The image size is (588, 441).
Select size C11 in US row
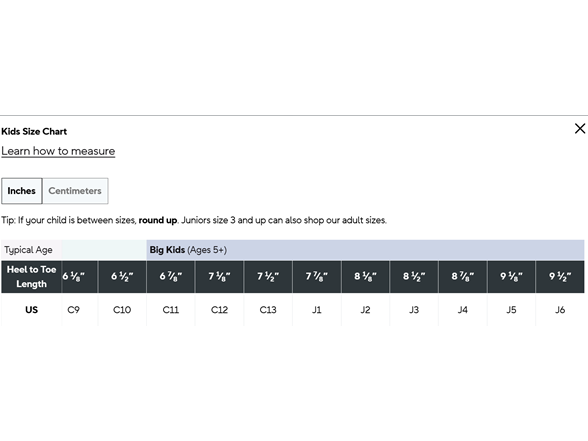click(x=171, y=310)
